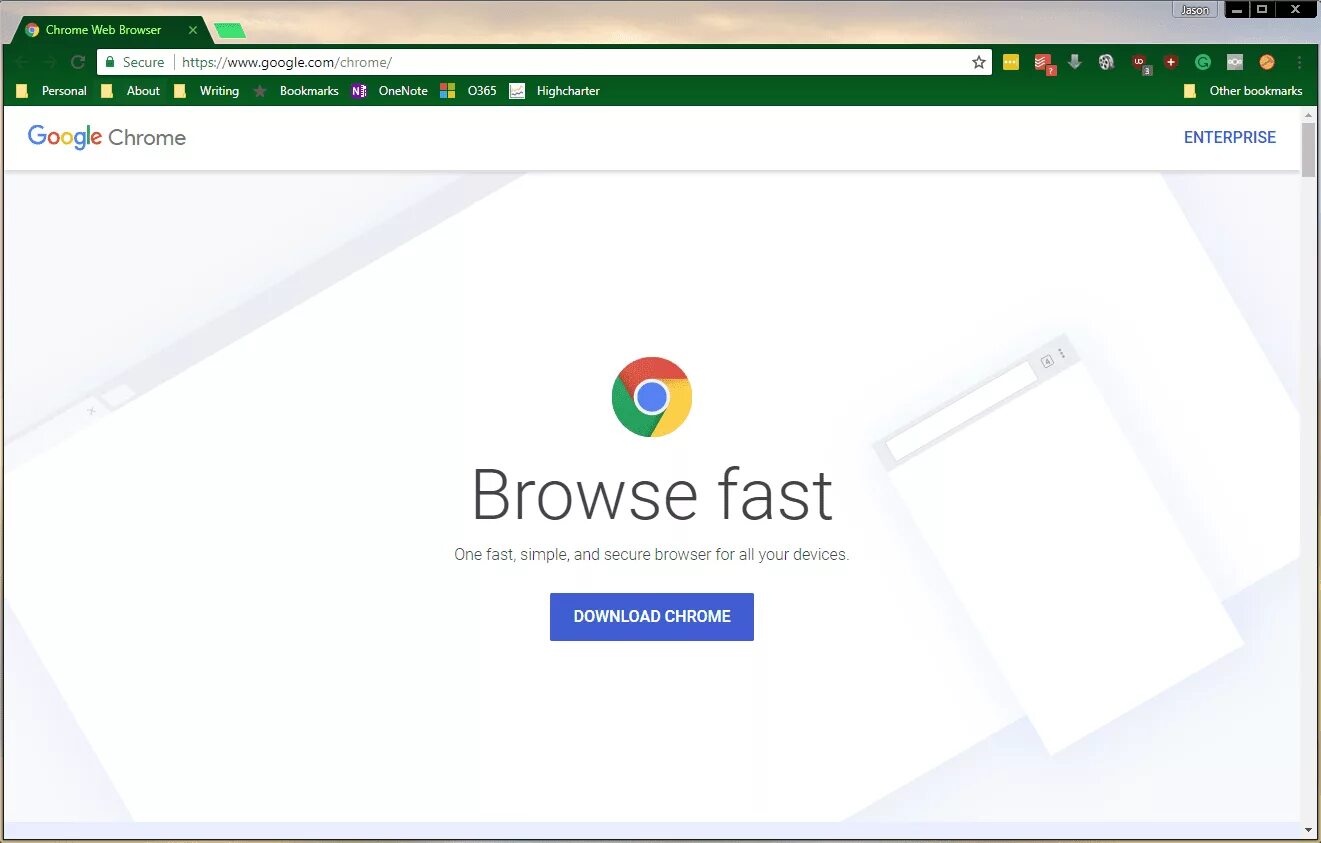Click the Adblock Plus extension icon
Viewport: 1321px width, 843px height.
1170,61
